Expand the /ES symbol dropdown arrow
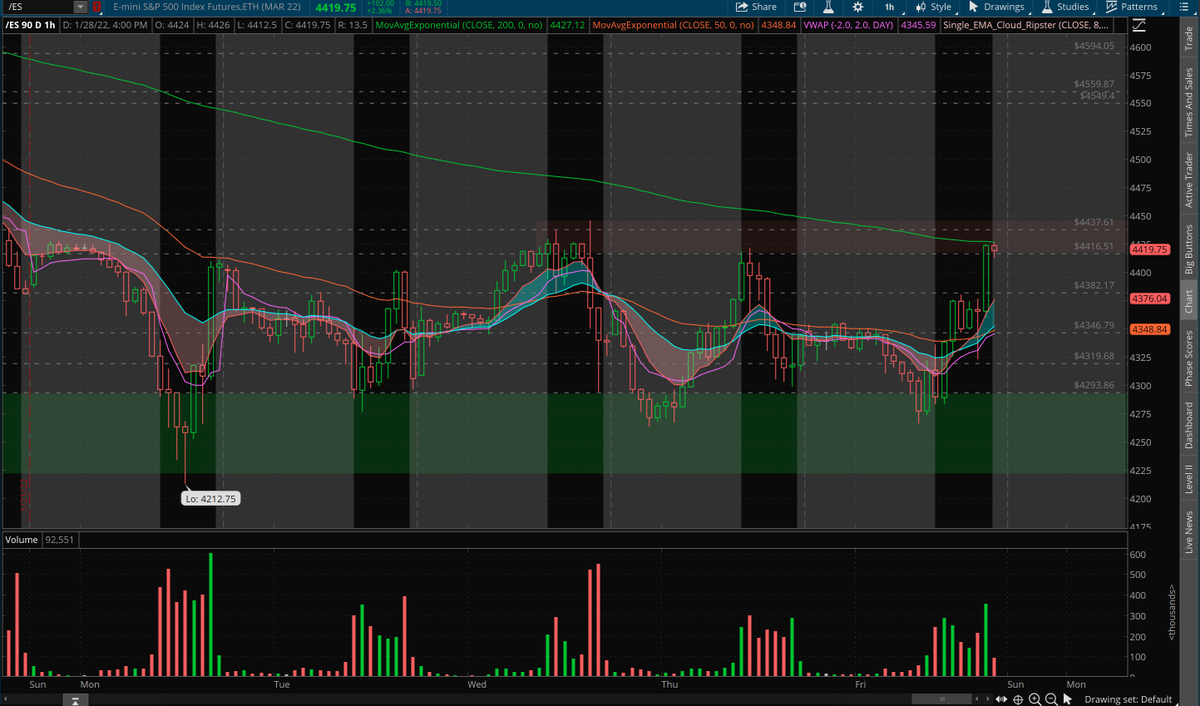1200x706 pixels. 80,7
